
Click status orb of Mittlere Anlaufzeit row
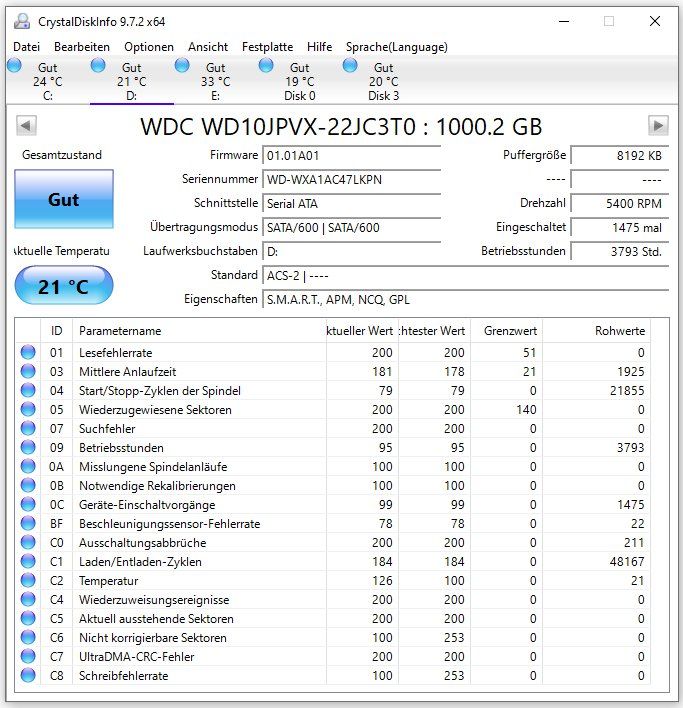(28, 371)
